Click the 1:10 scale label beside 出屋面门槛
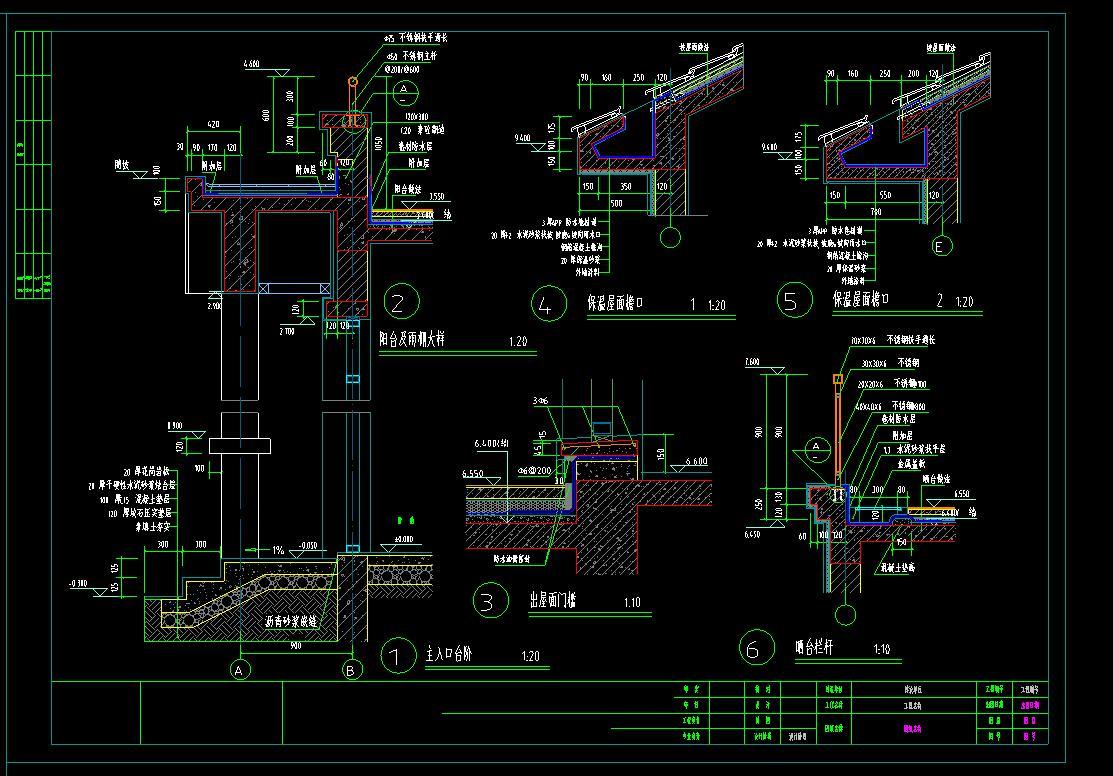Viewport: 1113px width, 776px height. pos(632,602)
